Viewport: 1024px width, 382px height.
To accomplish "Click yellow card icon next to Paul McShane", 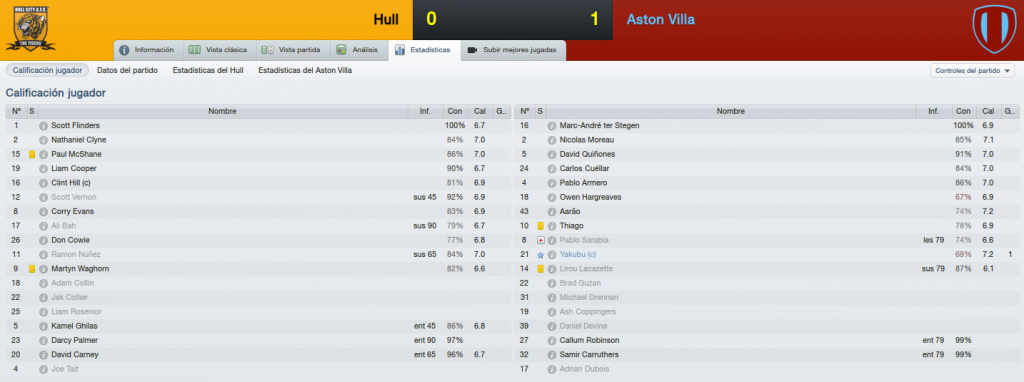I will pyautogui.click(x=31, y=154).
